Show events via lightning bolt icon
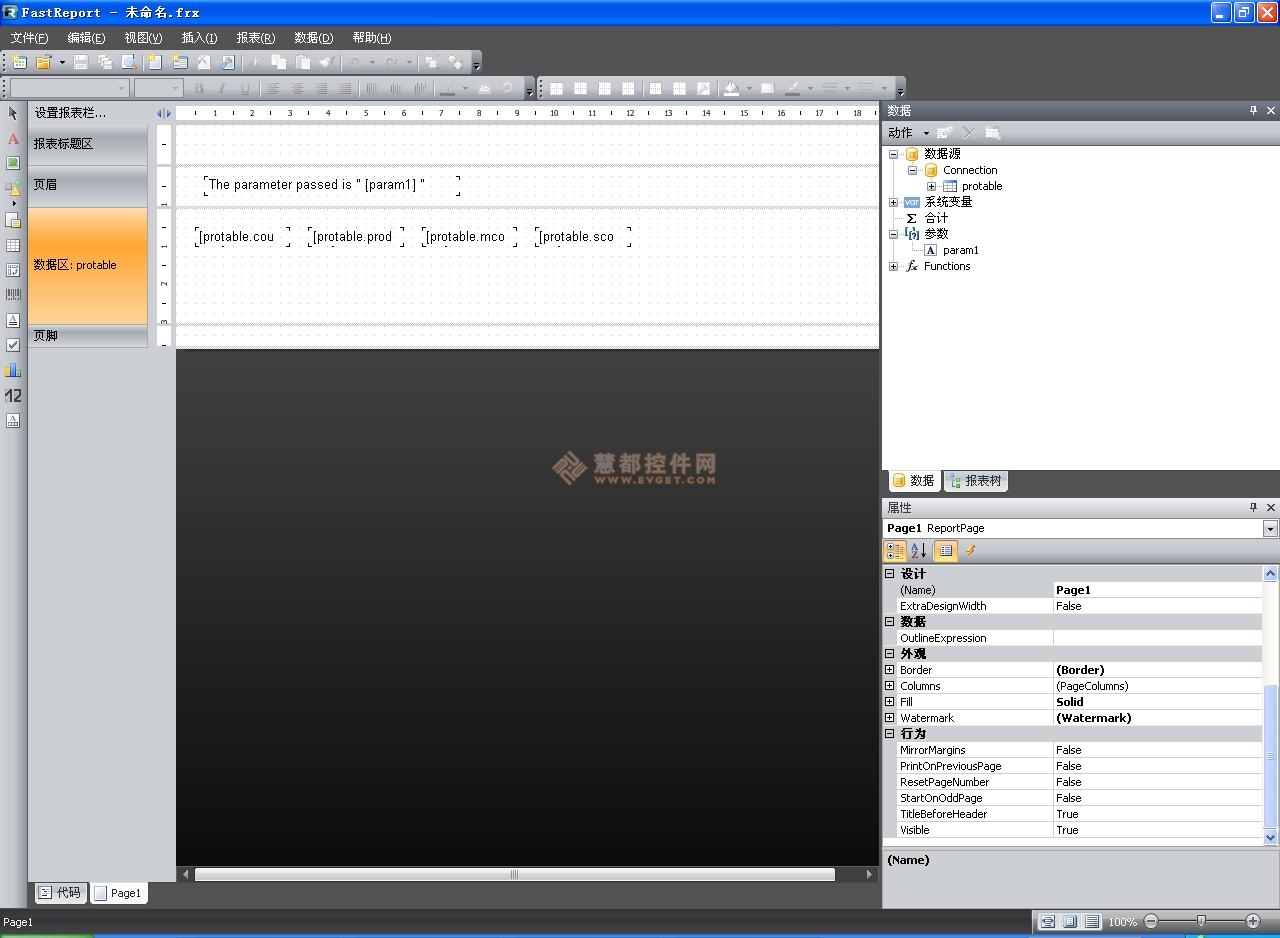 click(969, 551)
